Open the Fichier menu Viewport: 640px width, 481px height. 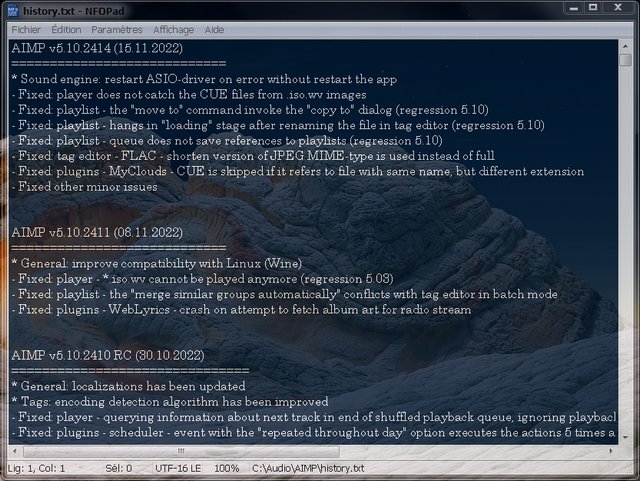coord(26,30)
